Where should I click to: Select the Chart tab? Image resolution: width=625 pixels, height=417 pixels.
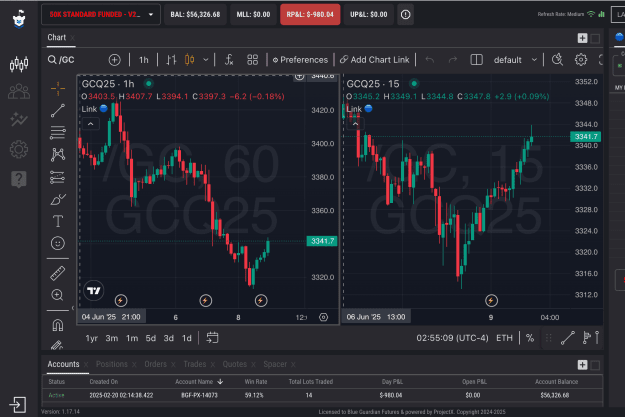(57, 37)
